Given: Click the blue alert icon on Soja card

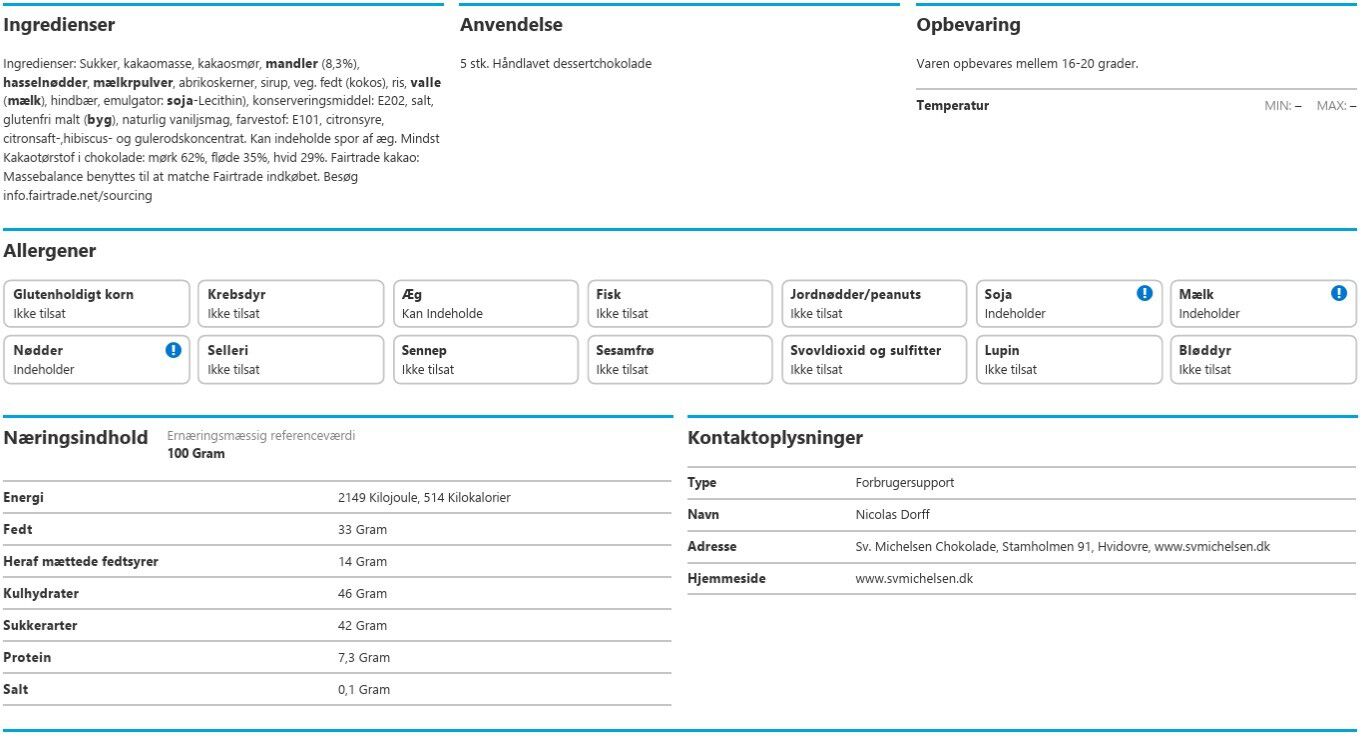Looking at the screenshot, I should pyautogui.click(x=1145, y=293).
